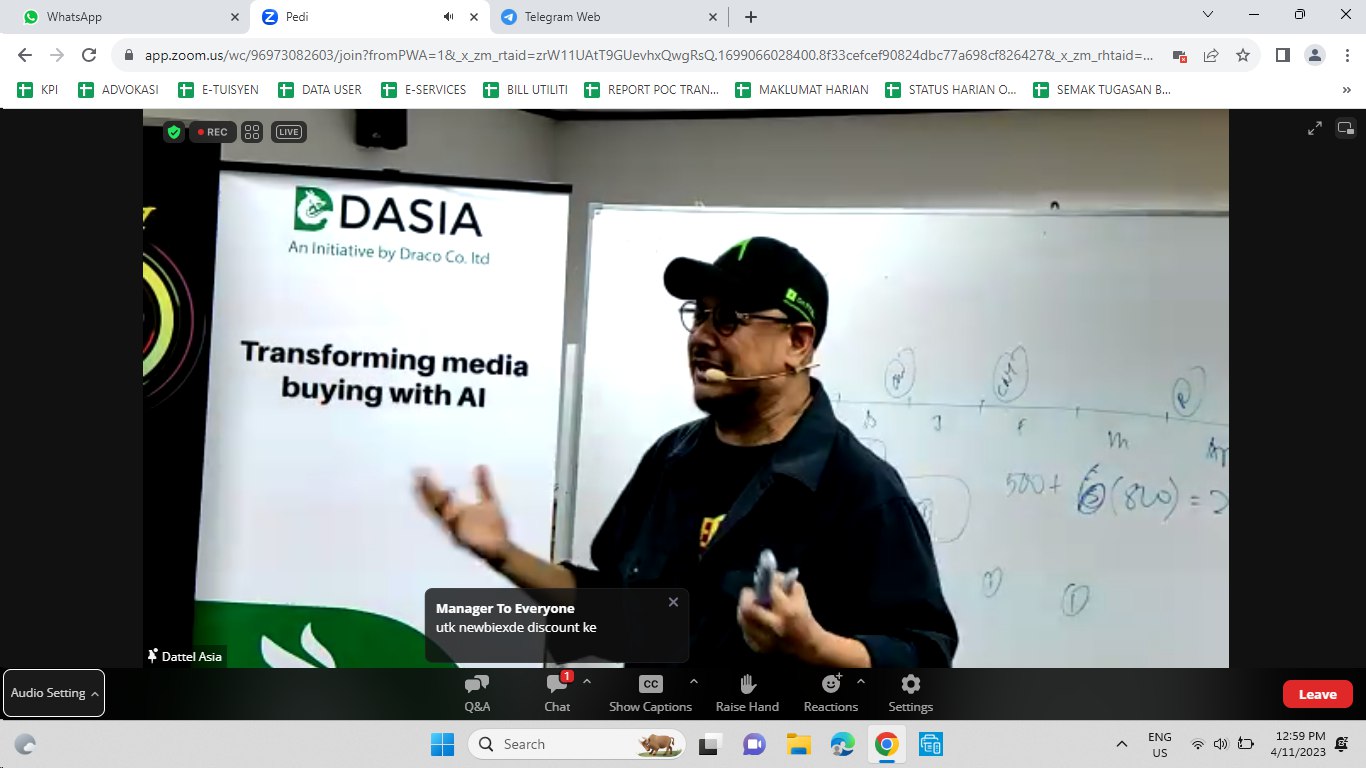
Task: Open the Chrome profile avatar
Action: point(1315,55)
